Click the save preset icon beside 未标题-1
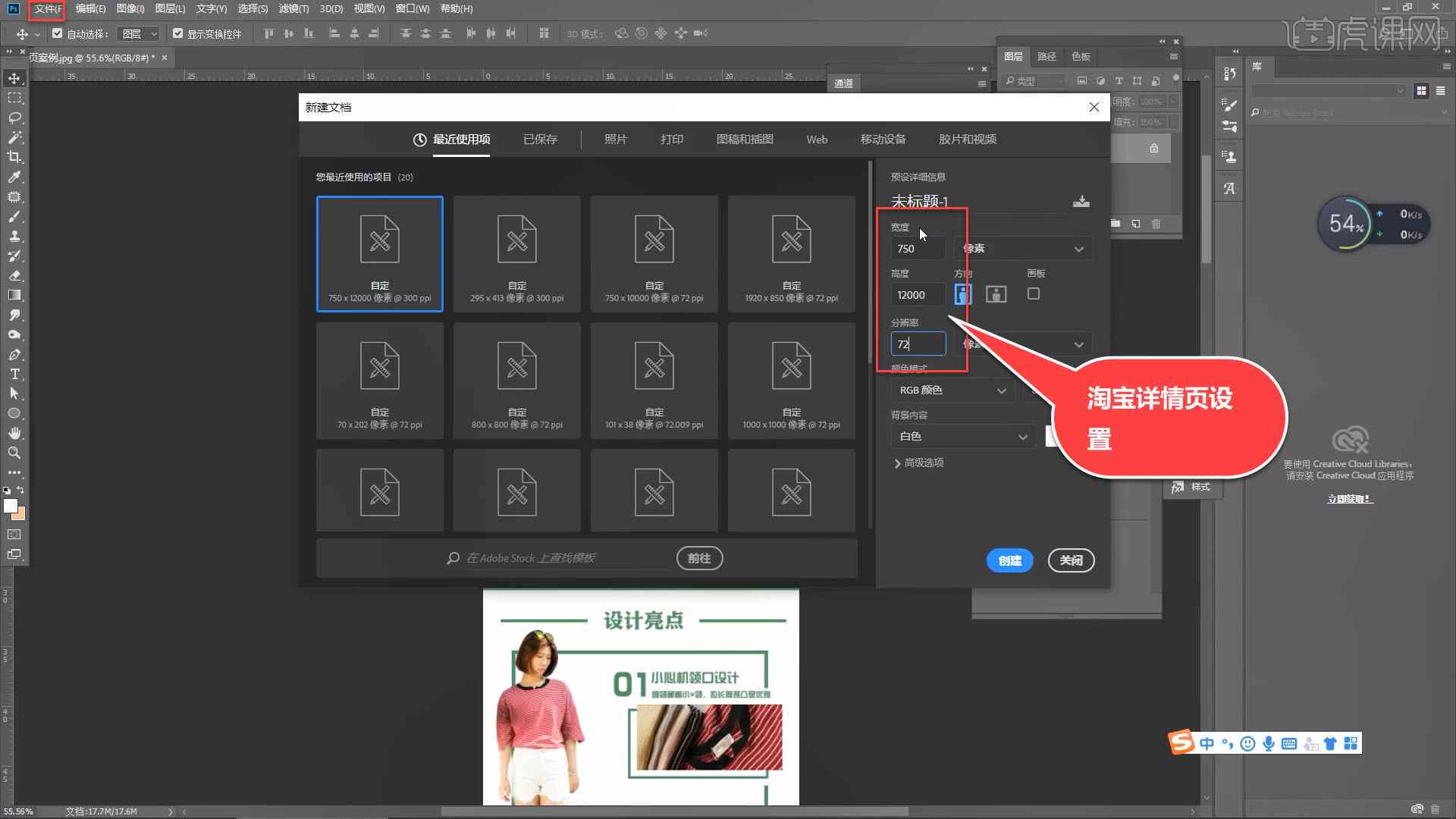The height and width of the screenshot is (819, 1456). tap(1081, 201)
